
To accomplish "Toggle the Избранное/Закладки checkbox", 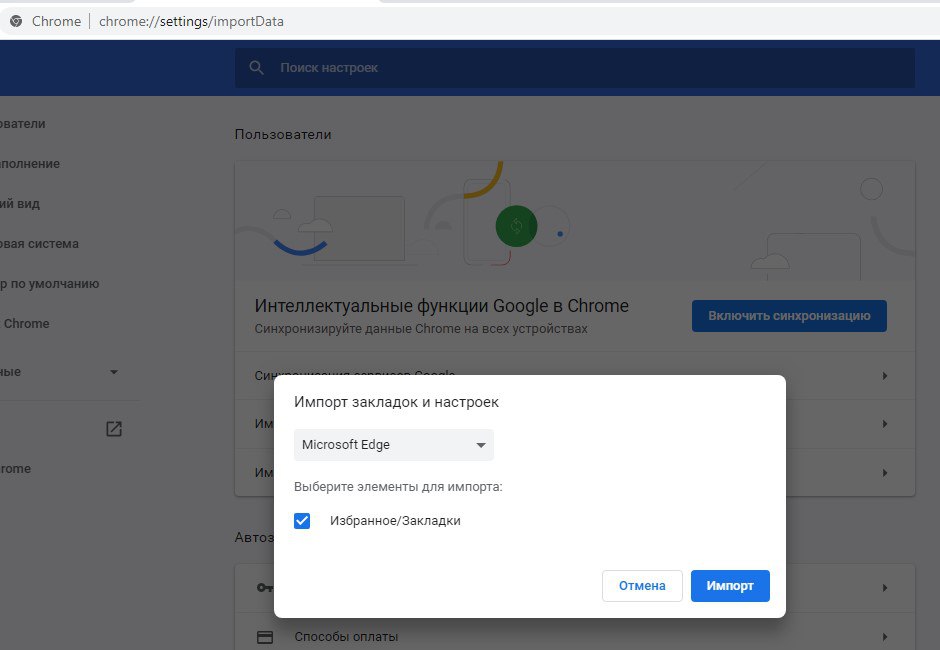I will (302, 520).
